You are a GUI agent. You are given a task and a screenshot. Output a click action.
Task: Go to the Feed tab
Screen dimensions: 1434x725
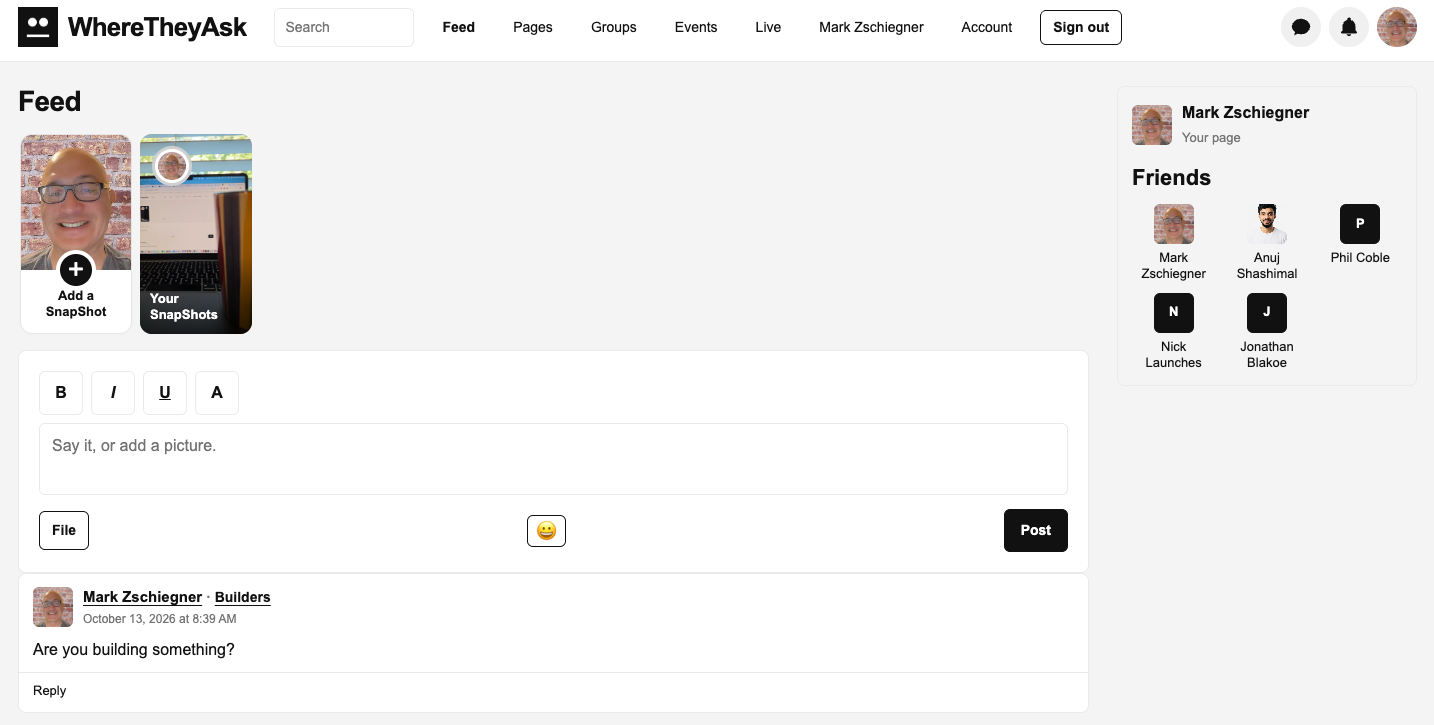point(459,27)
